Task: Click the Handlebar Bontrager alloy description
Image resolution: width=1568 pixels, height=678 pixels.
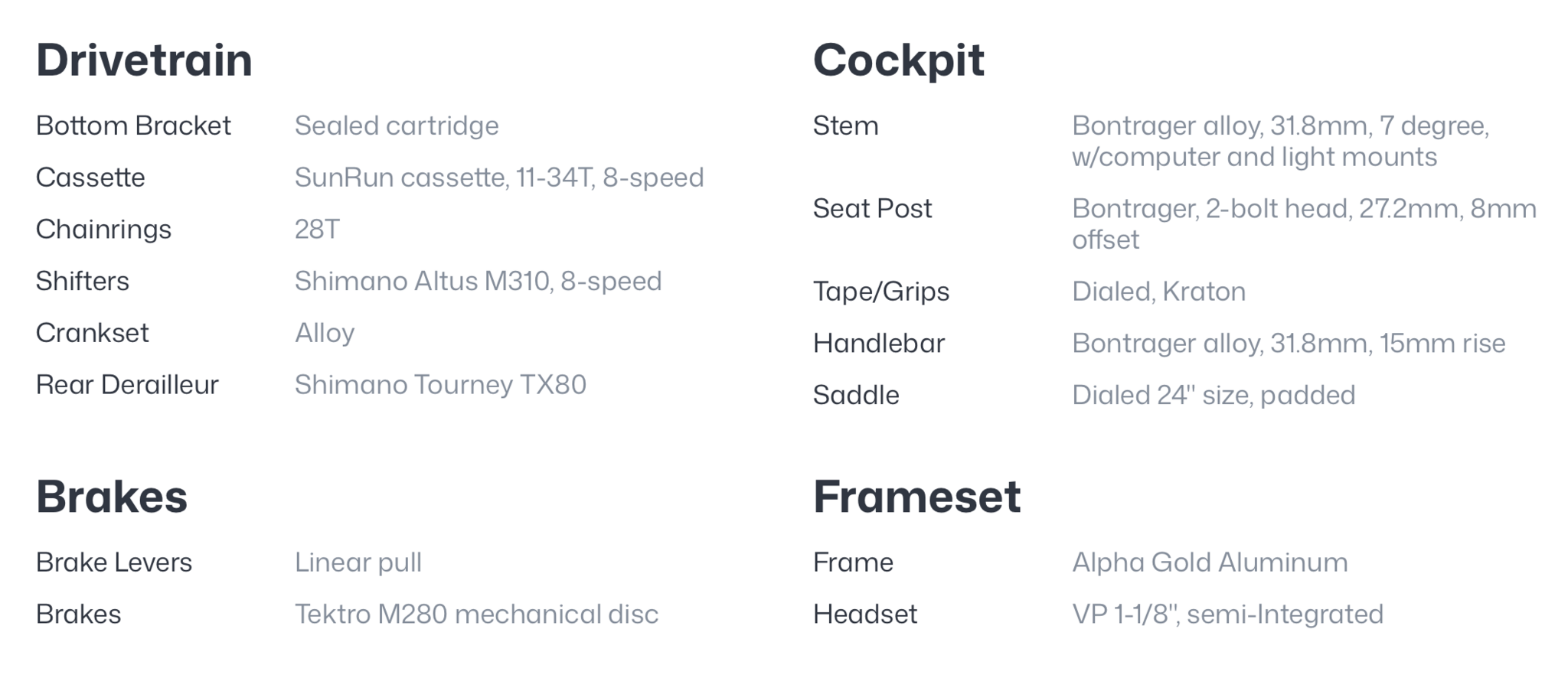Action: pos(1288,344)
